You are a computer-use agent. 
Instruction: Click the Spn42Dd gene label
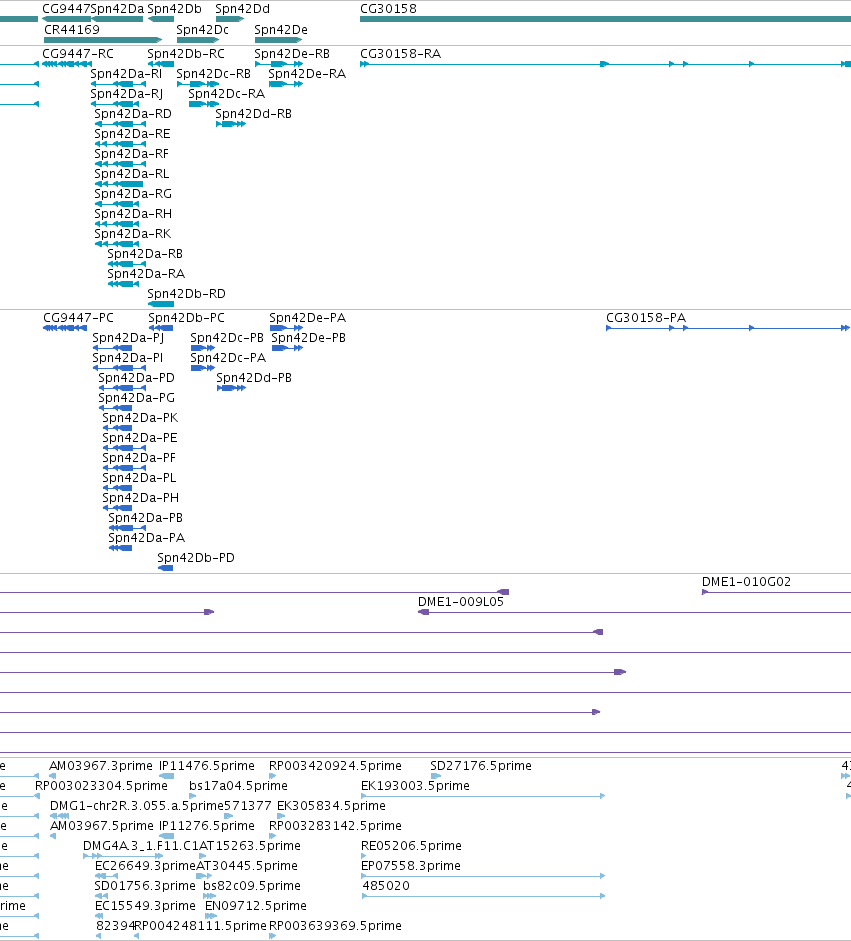pyautogui.click(x=242, y=9)
